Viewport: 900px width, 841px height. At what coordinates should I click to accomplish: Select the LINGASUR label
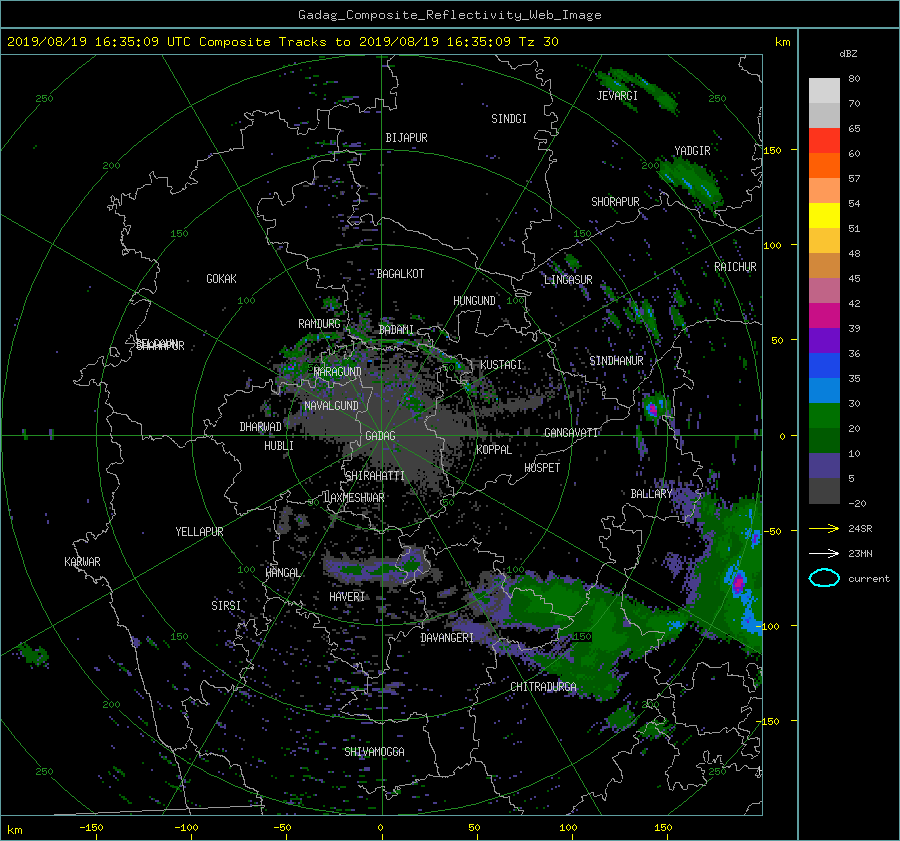click(568, 280)
